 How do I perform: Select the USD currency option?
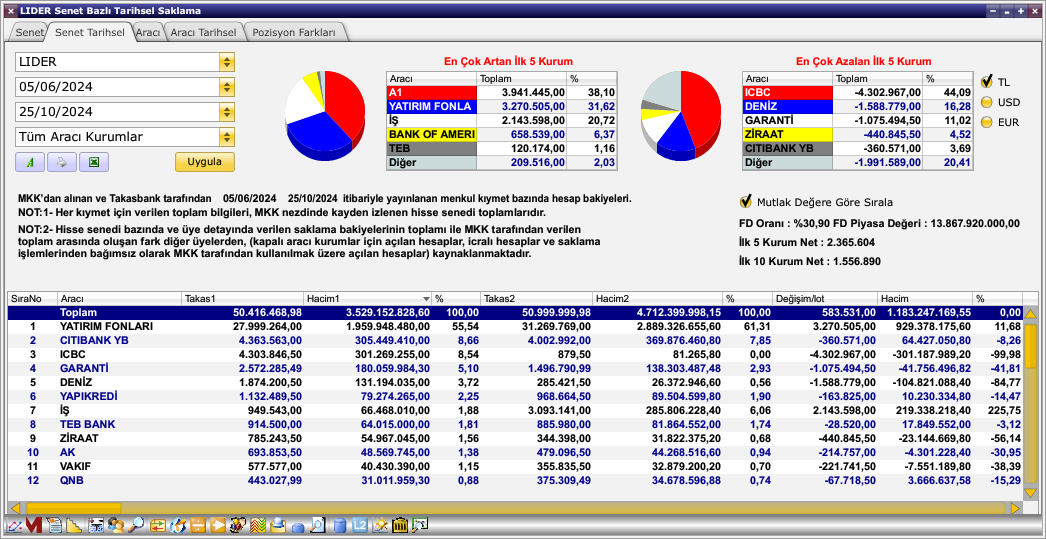pyautogui.click(x=987, y=102)
